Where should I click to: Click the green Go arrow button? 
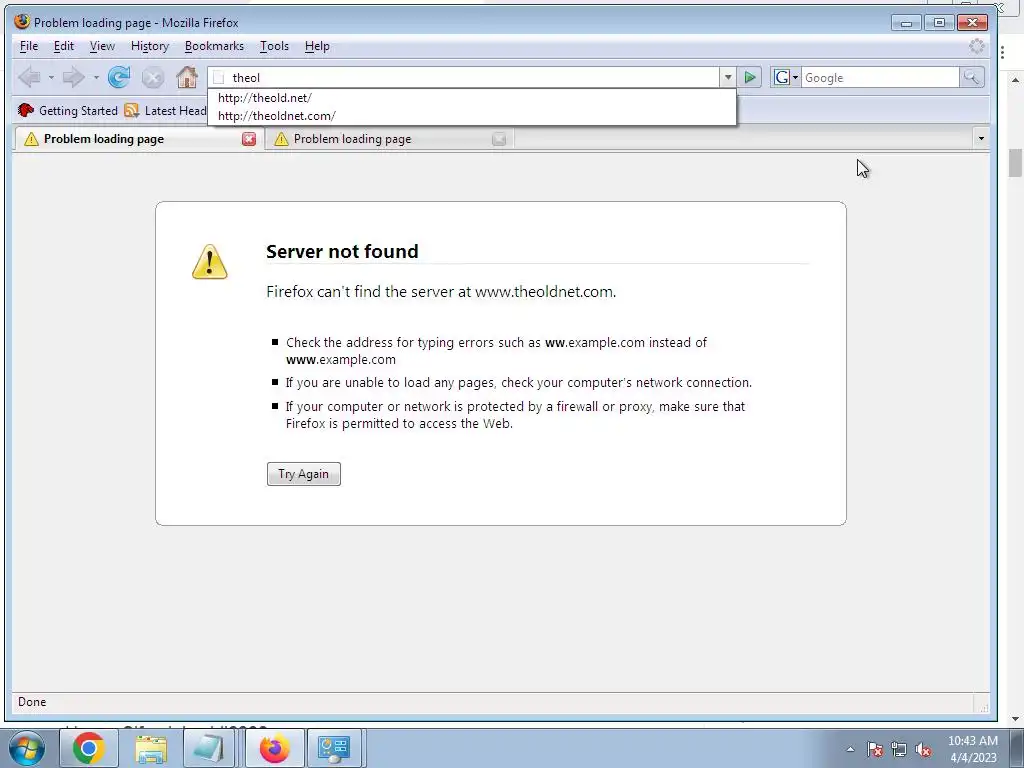tap(750, 78)
